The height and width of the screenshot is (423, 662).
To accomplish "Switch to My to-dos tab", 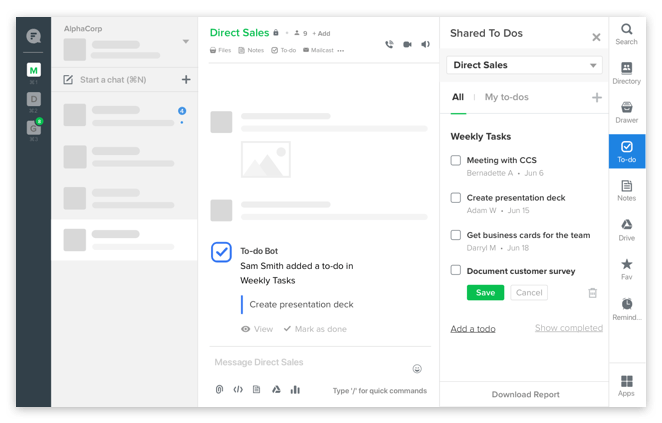I will 506,97.
